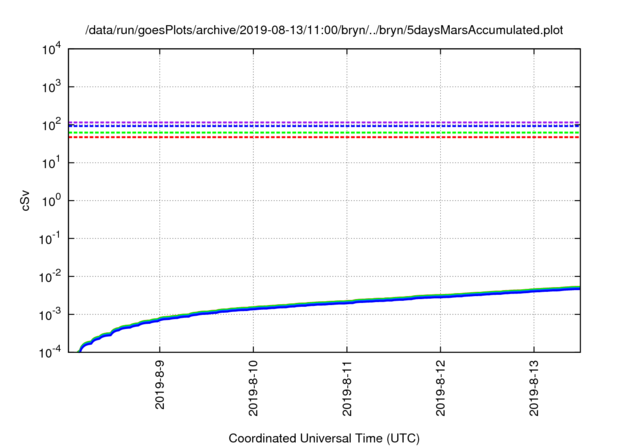The image size is (640, 448).
Task: Click the 2019-8-13 date label
Action: 534,388
